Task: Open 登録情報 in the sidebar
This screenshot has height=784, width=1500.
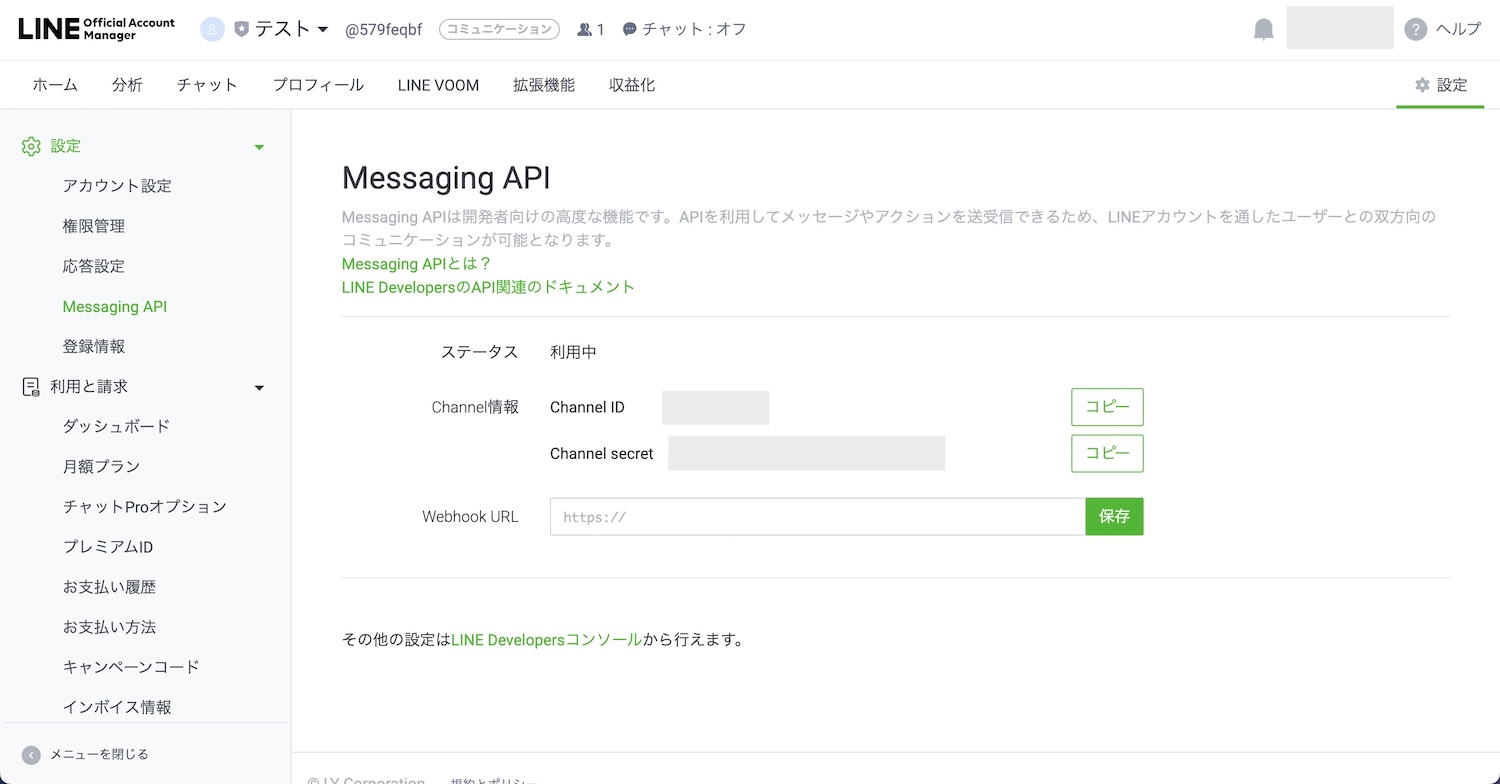Action: (94, 346)
